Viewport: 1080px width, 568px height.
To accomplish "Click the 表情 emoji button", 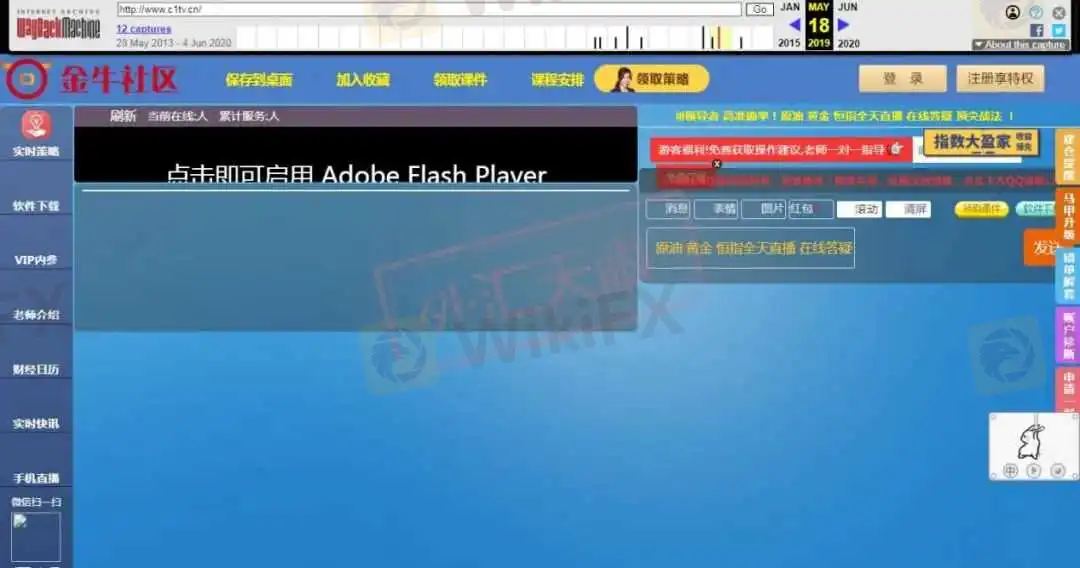I will pos(716,209).
